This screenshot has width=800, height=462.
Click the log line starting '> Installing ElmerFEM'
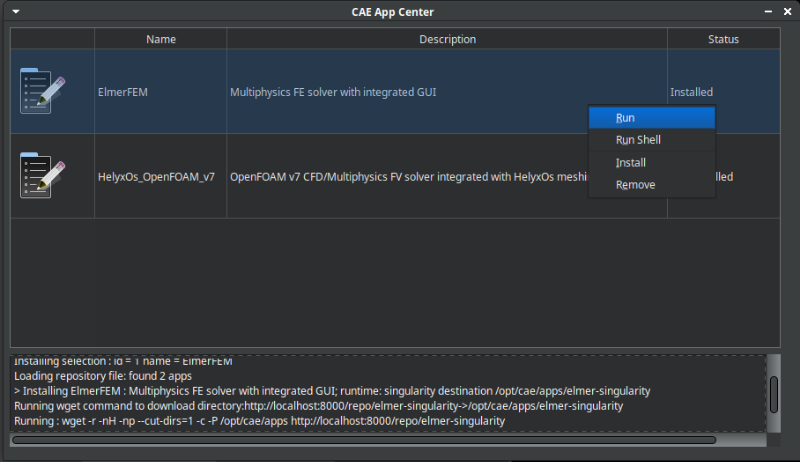pos(332,391)
